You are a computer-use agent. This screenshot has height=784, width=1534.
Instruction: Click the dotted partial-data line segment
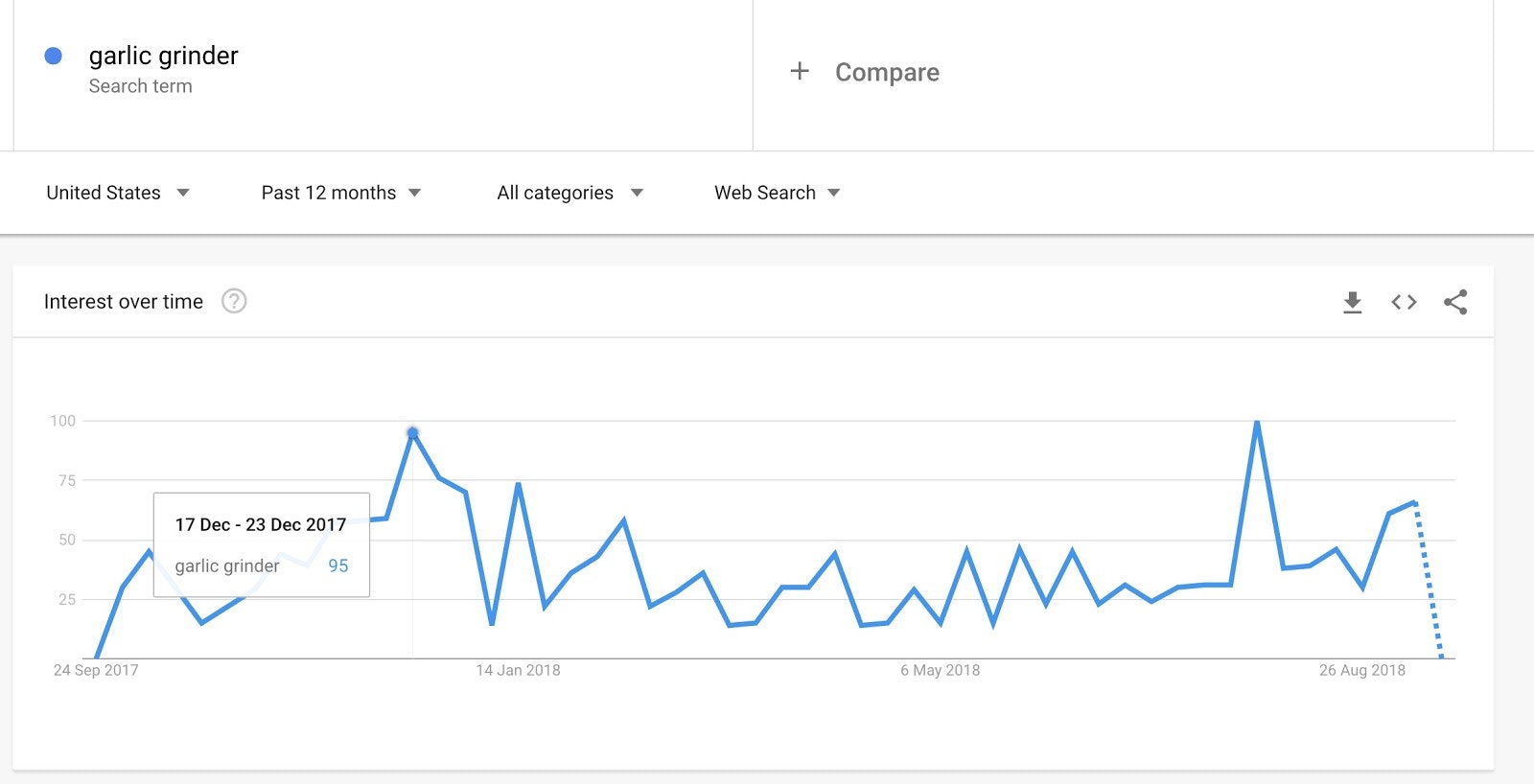[1428, 580]
